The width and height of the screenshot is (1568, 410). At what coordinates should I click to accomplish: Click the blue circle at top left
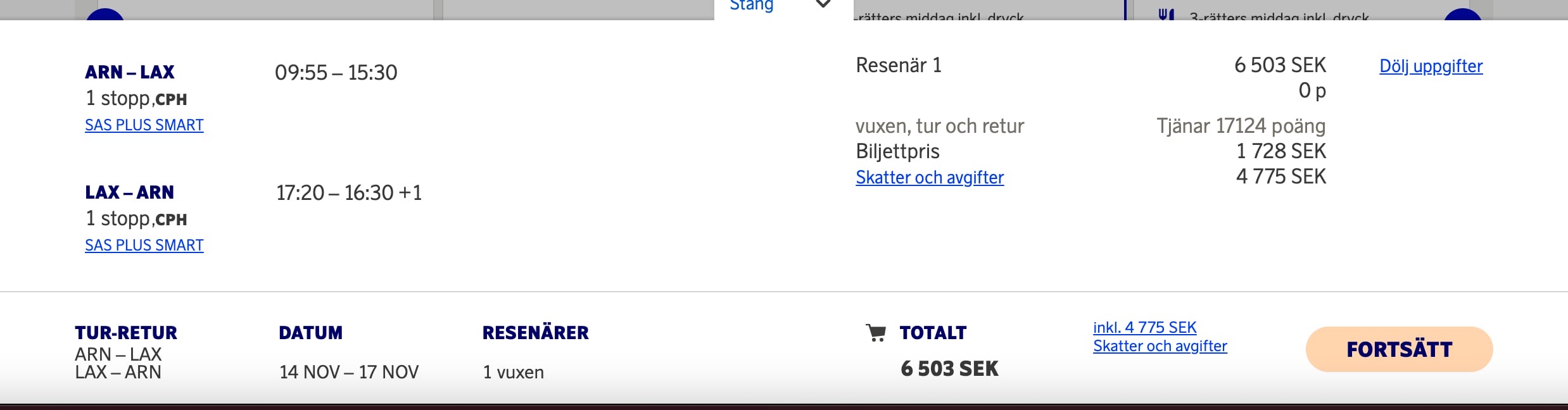pyautogui.click(x=104, y=15)
